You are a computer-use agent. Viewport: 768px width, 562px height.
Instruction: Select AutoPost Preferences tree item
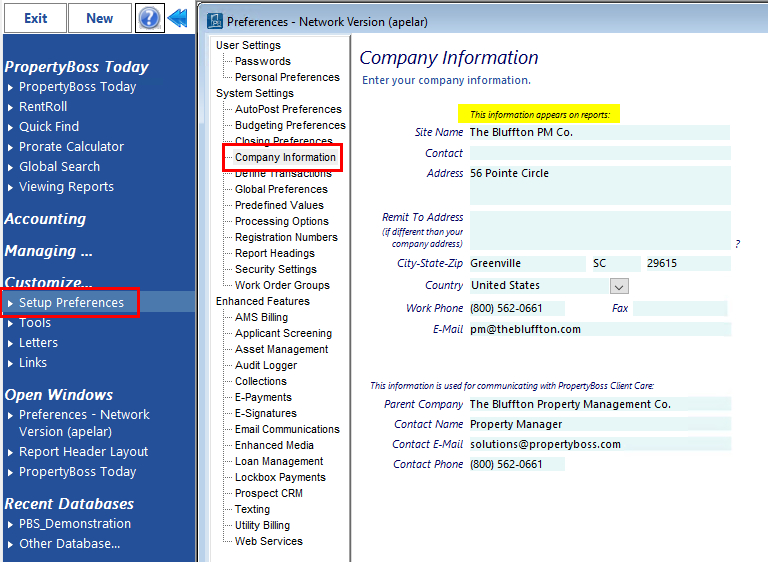[x=288, y=109]
